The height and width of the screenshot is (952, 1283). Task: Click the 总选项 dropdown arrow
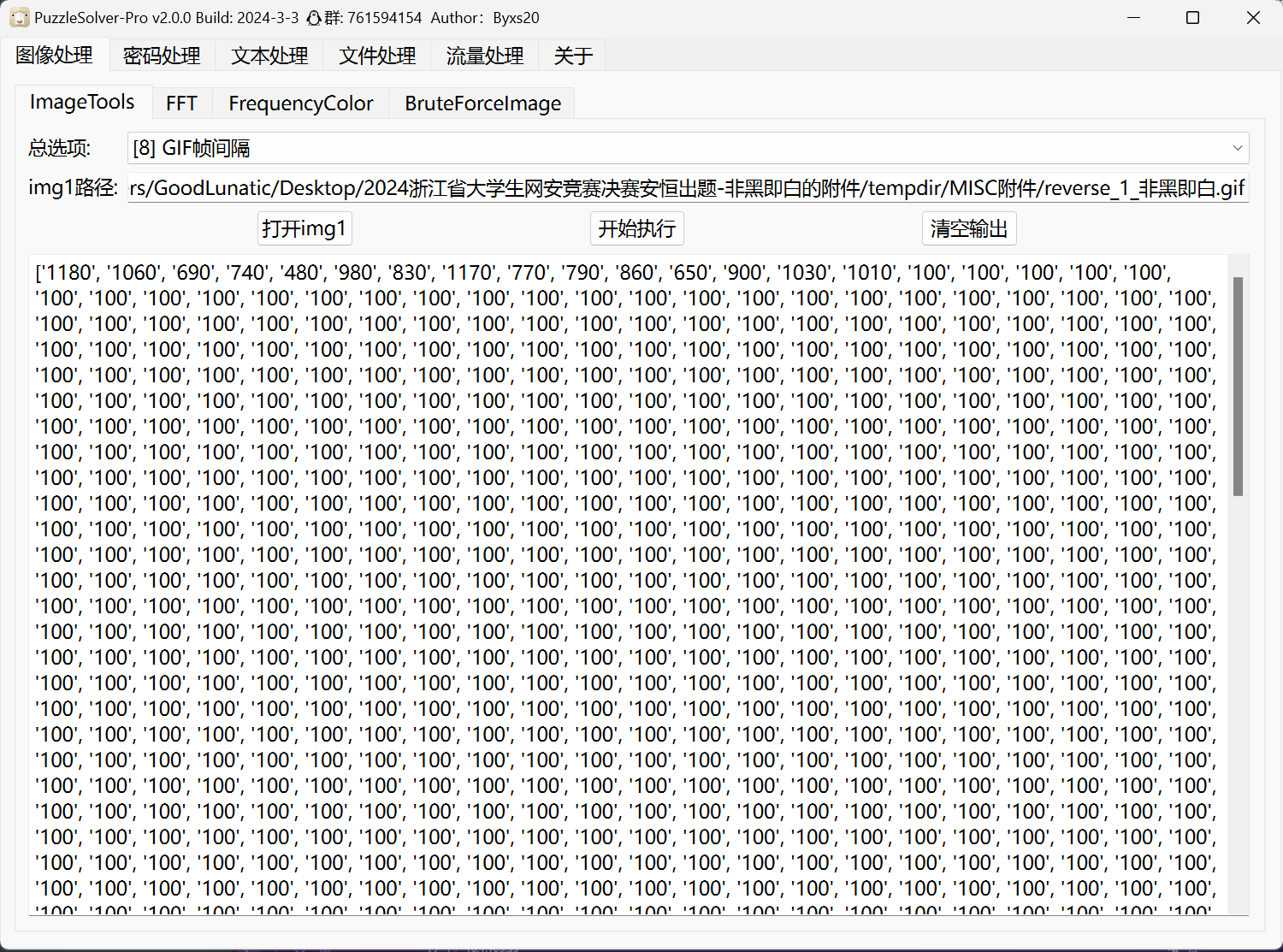(x=1237, y=148)
